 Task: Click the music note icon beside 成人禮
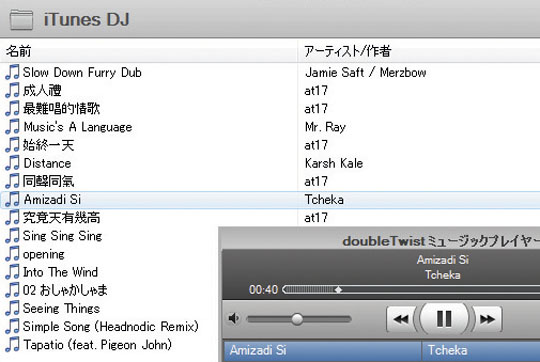pos(12,91)
